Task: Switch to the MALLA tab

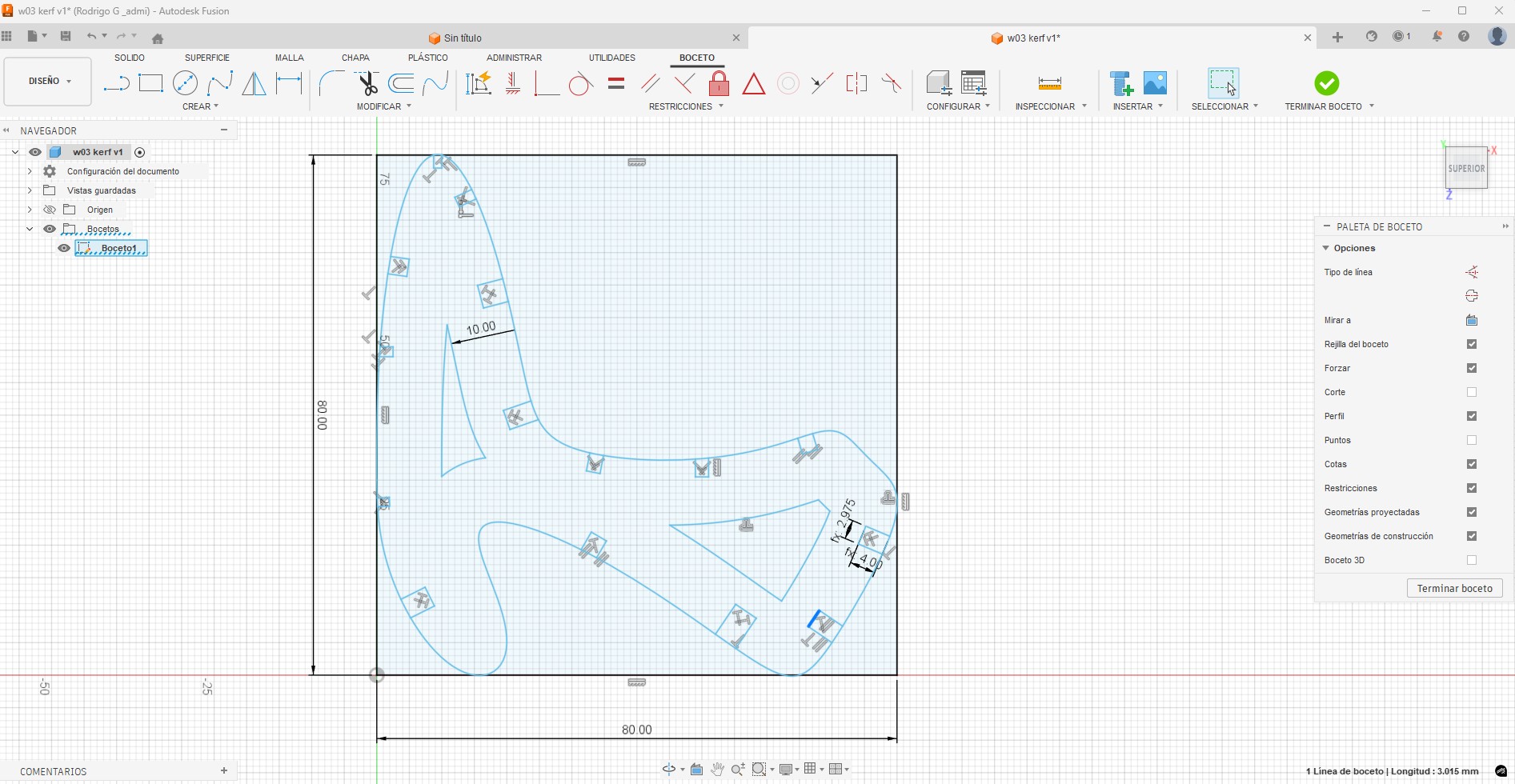Action: [290, 58]
